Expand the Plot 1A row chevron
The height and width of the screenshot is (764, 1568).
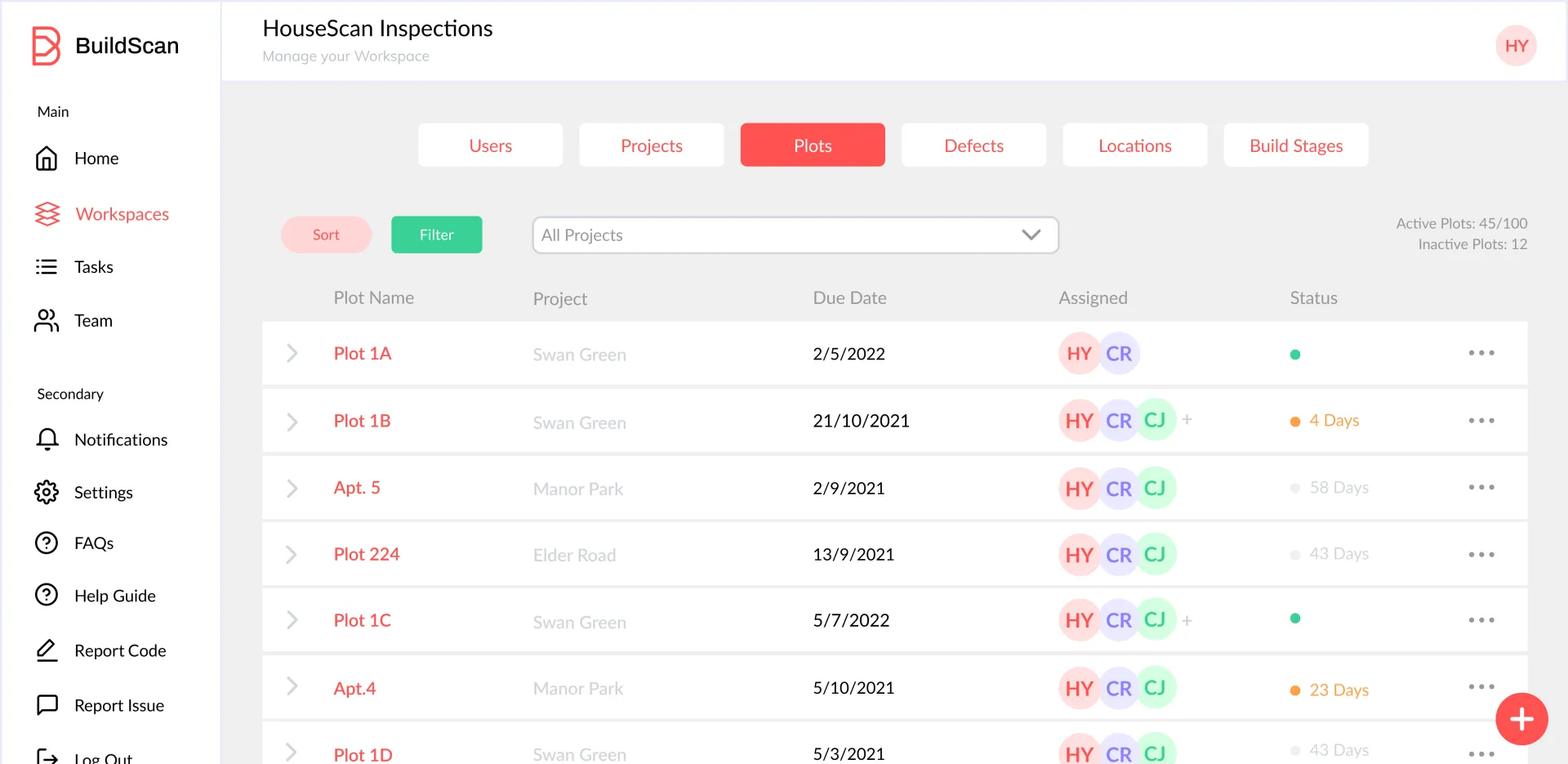[292, 353]
